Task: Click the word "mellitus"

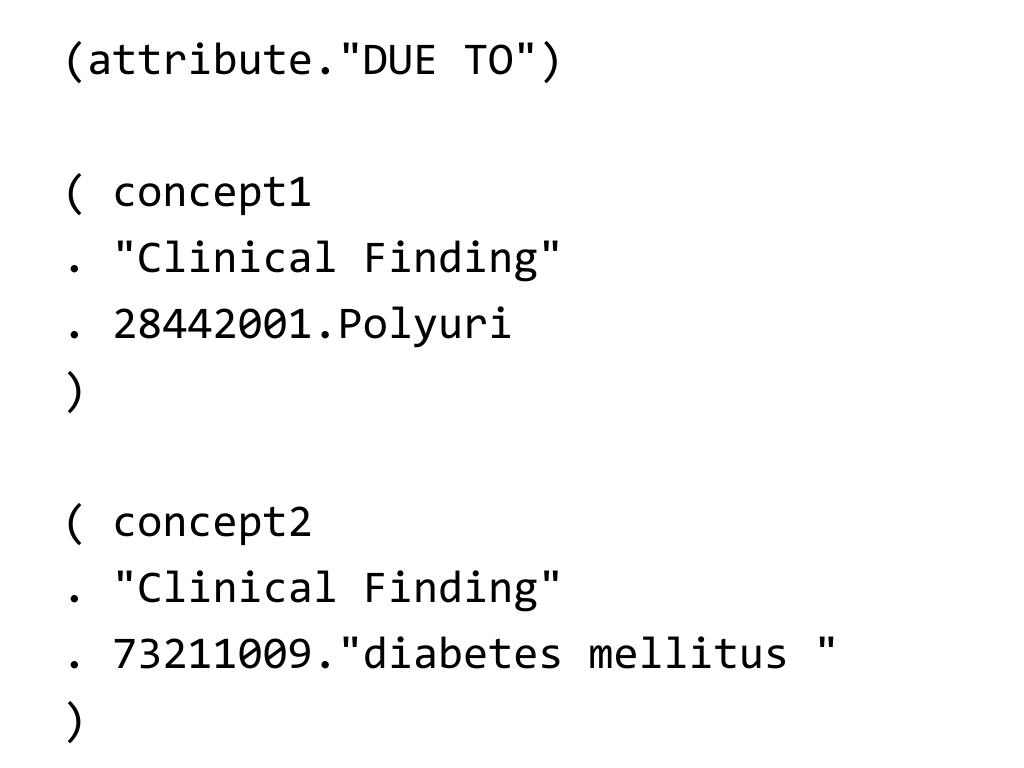Action: pyautogui.click(x=688, y=653)
